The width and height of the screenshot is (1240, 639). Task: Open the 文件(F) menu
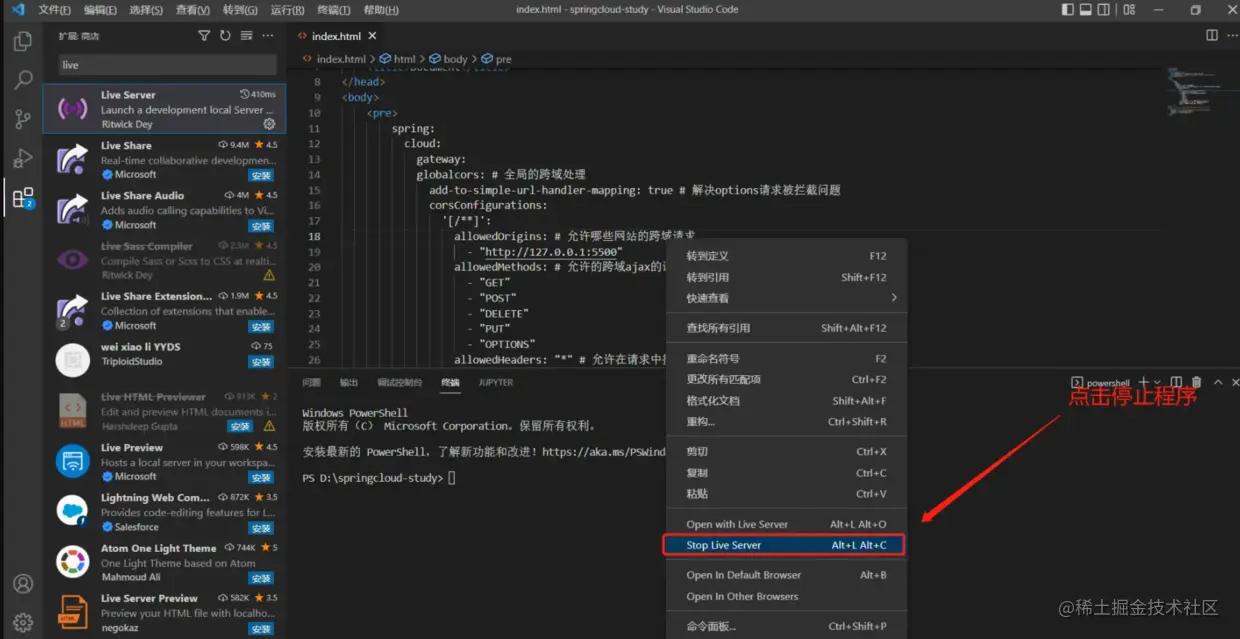click(54, 10)
